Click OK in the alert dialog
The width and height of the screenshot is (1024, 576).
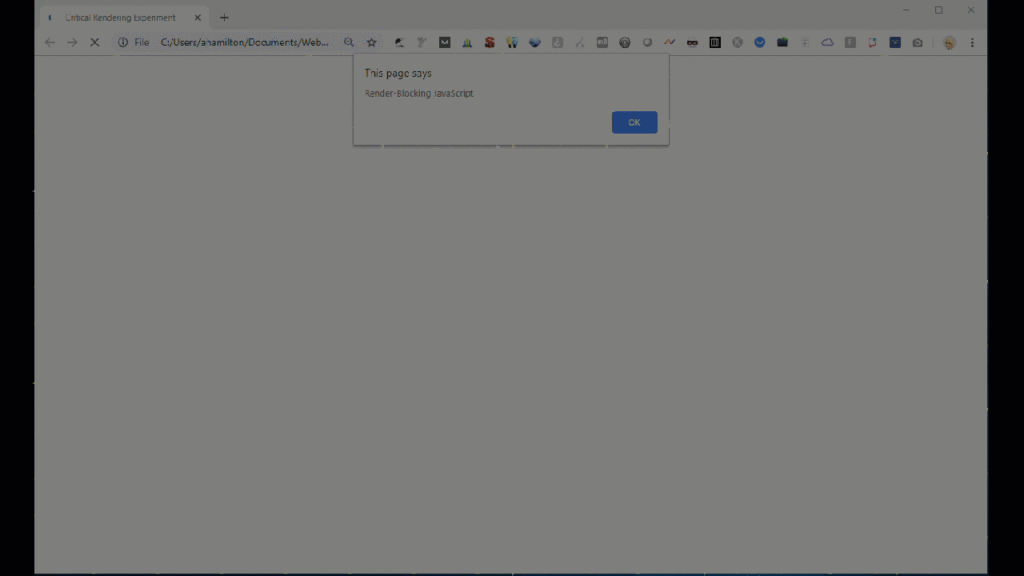pos(634,122)
